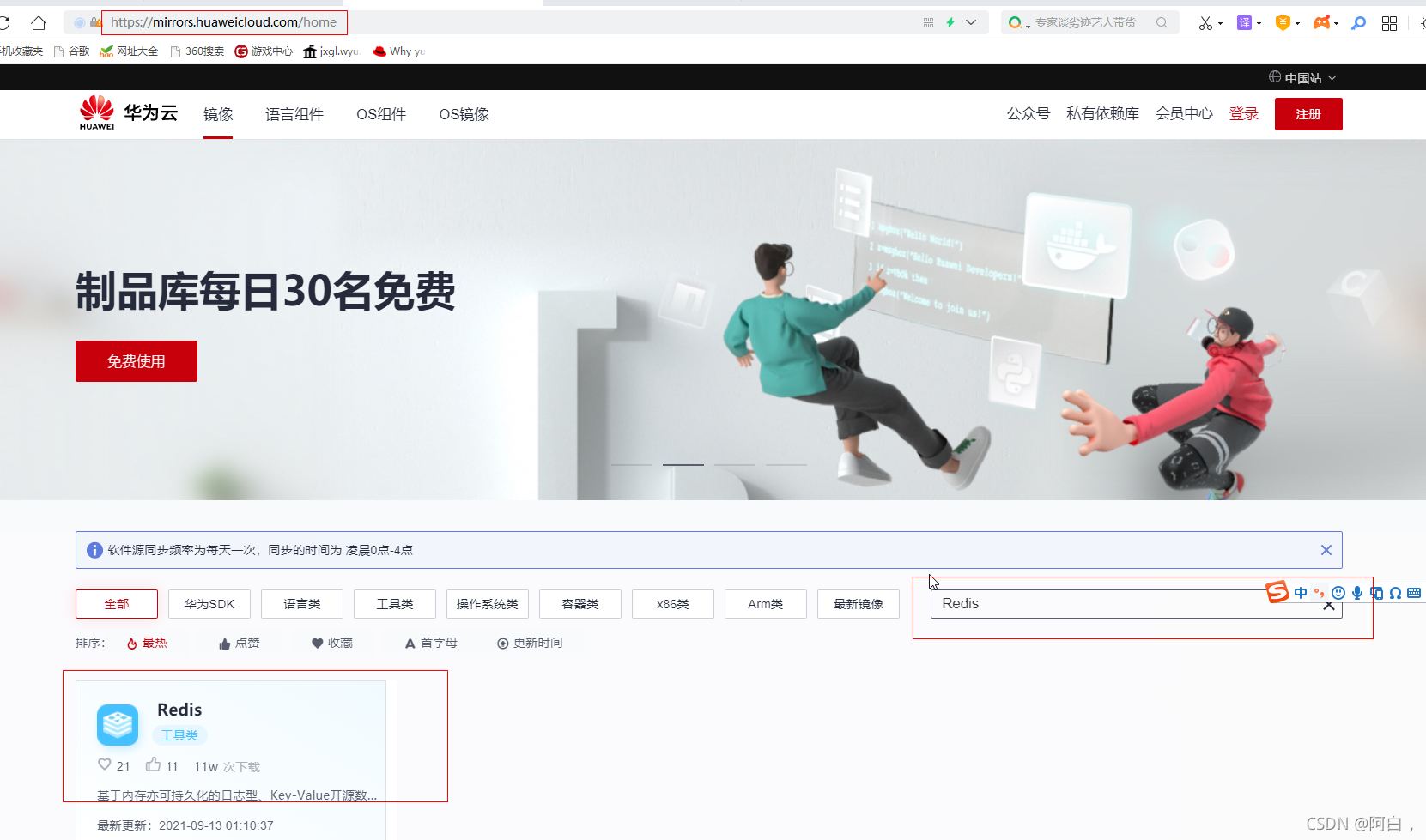Click the browser reload icon
The width and height of the screenshot is (1426, 840).
(4, 23)
